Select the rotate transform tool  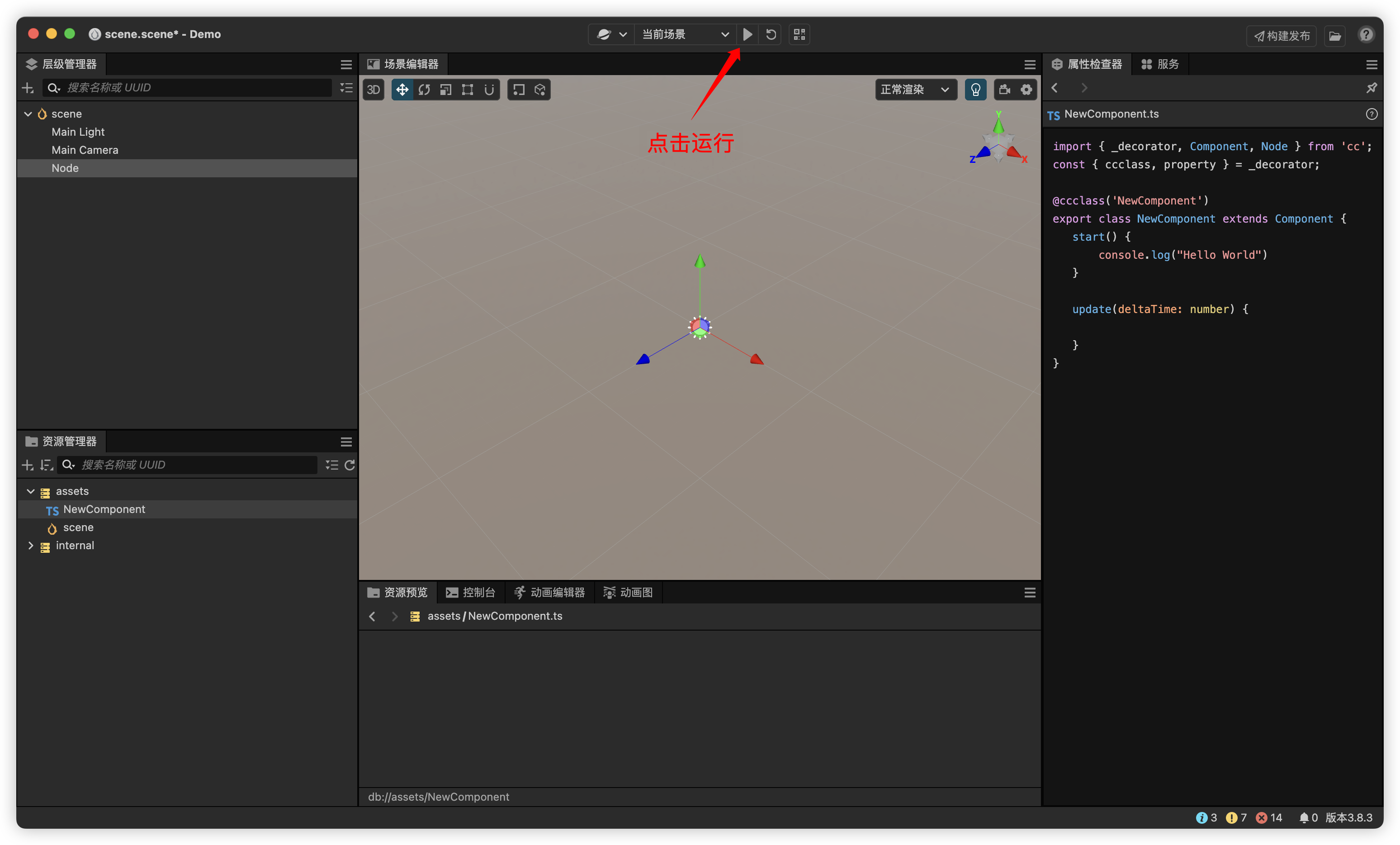tap(424, 90)
